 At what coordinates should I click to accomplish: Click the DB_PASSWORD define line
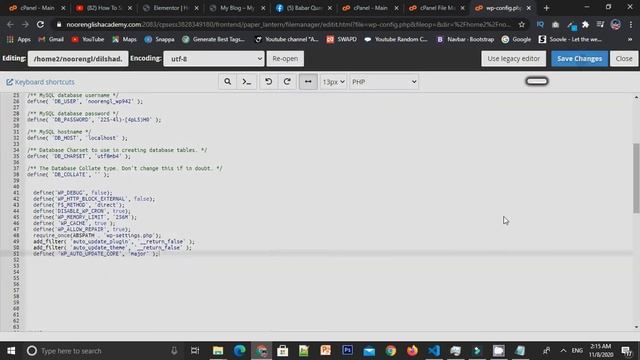[x=94, y=120]
